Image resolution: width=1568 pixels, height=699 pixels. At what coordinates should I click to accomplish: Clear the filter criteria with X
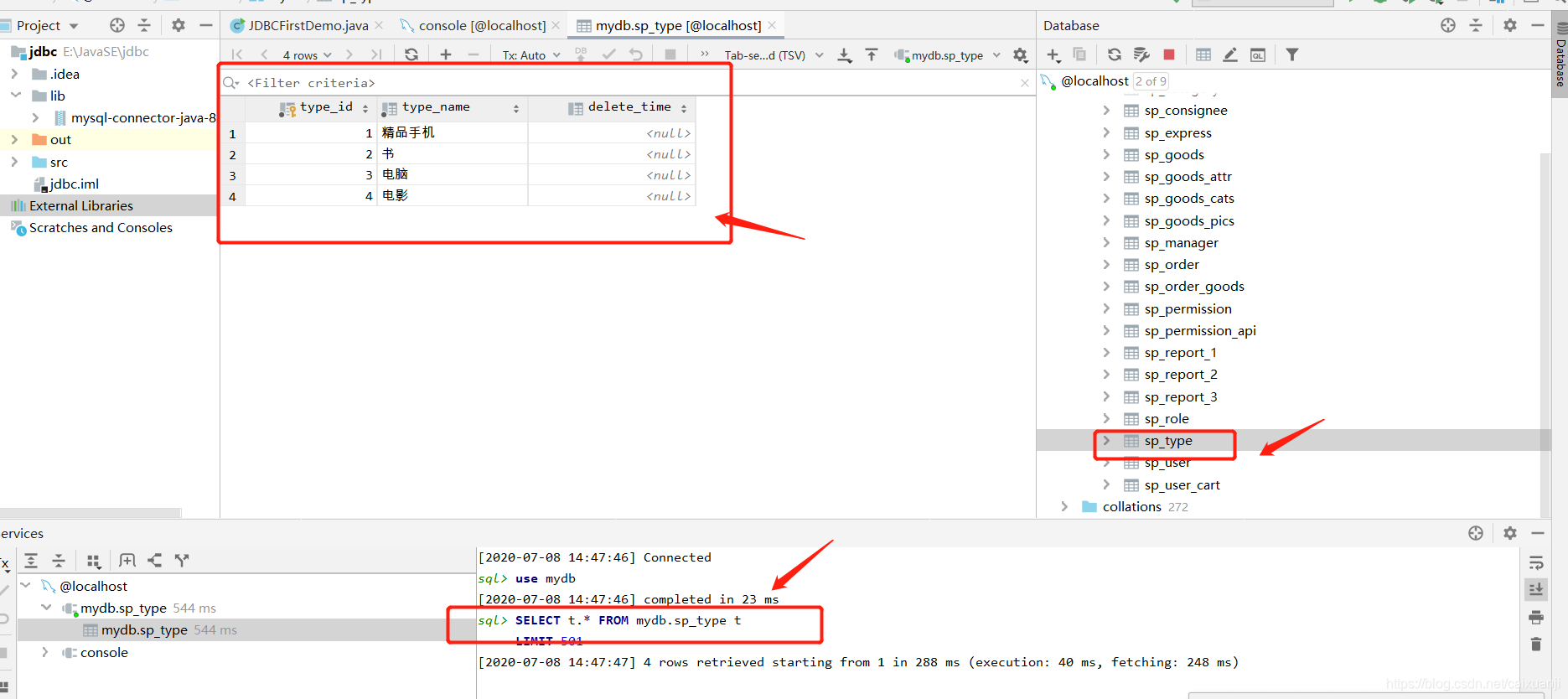coord(1024,83)
